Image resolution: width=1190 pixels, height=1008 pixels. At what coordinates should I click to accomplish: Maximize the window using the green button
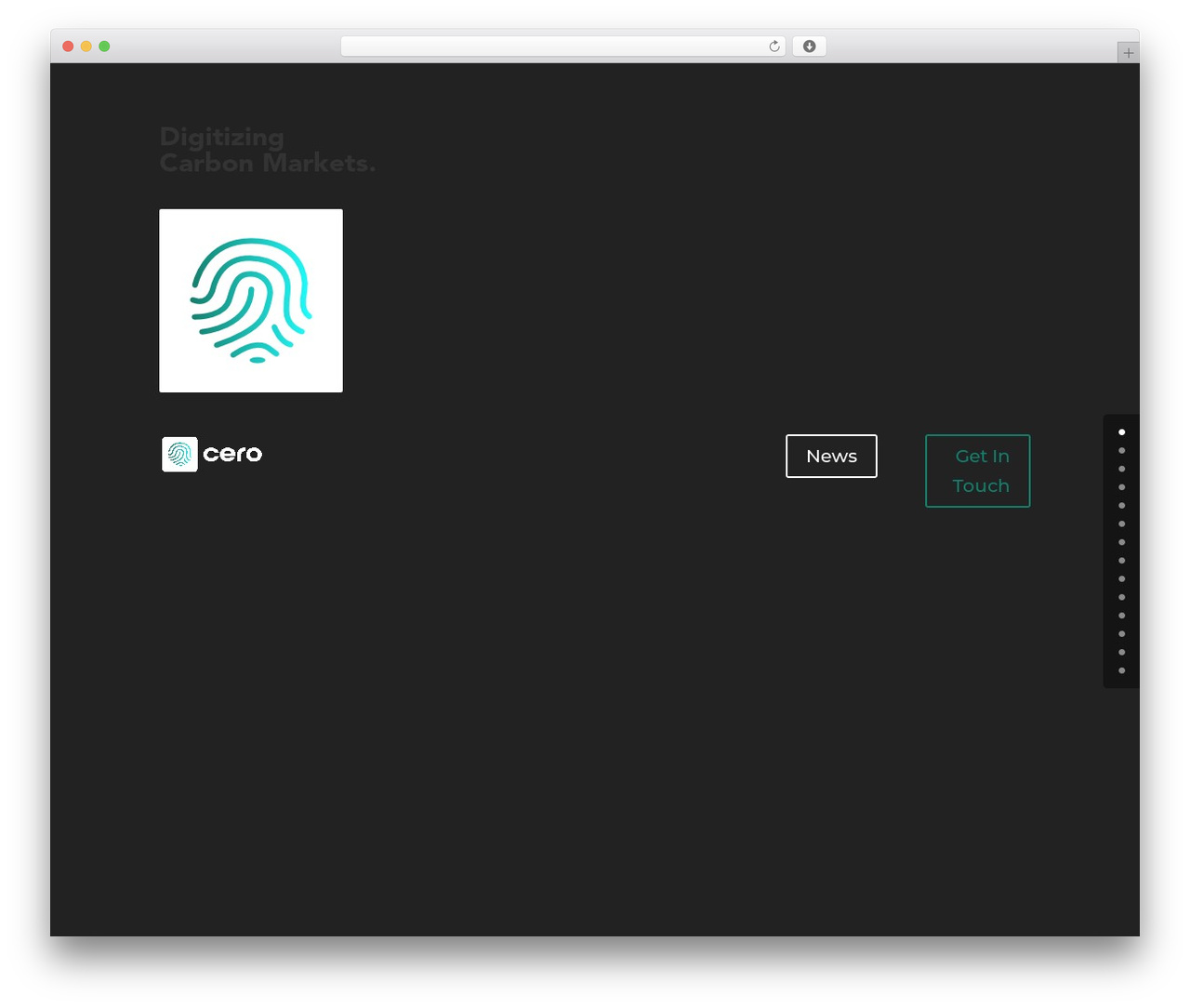click(x=104, y=46)
